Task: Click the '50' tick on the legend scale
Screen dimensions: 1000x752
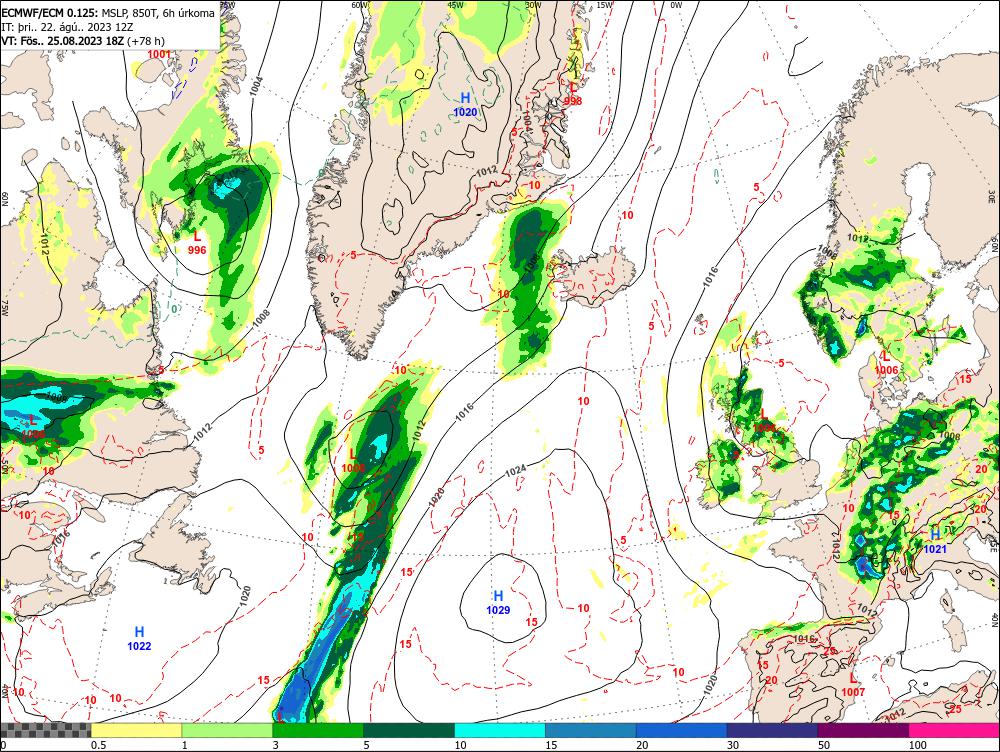Action: click(824, 745)
